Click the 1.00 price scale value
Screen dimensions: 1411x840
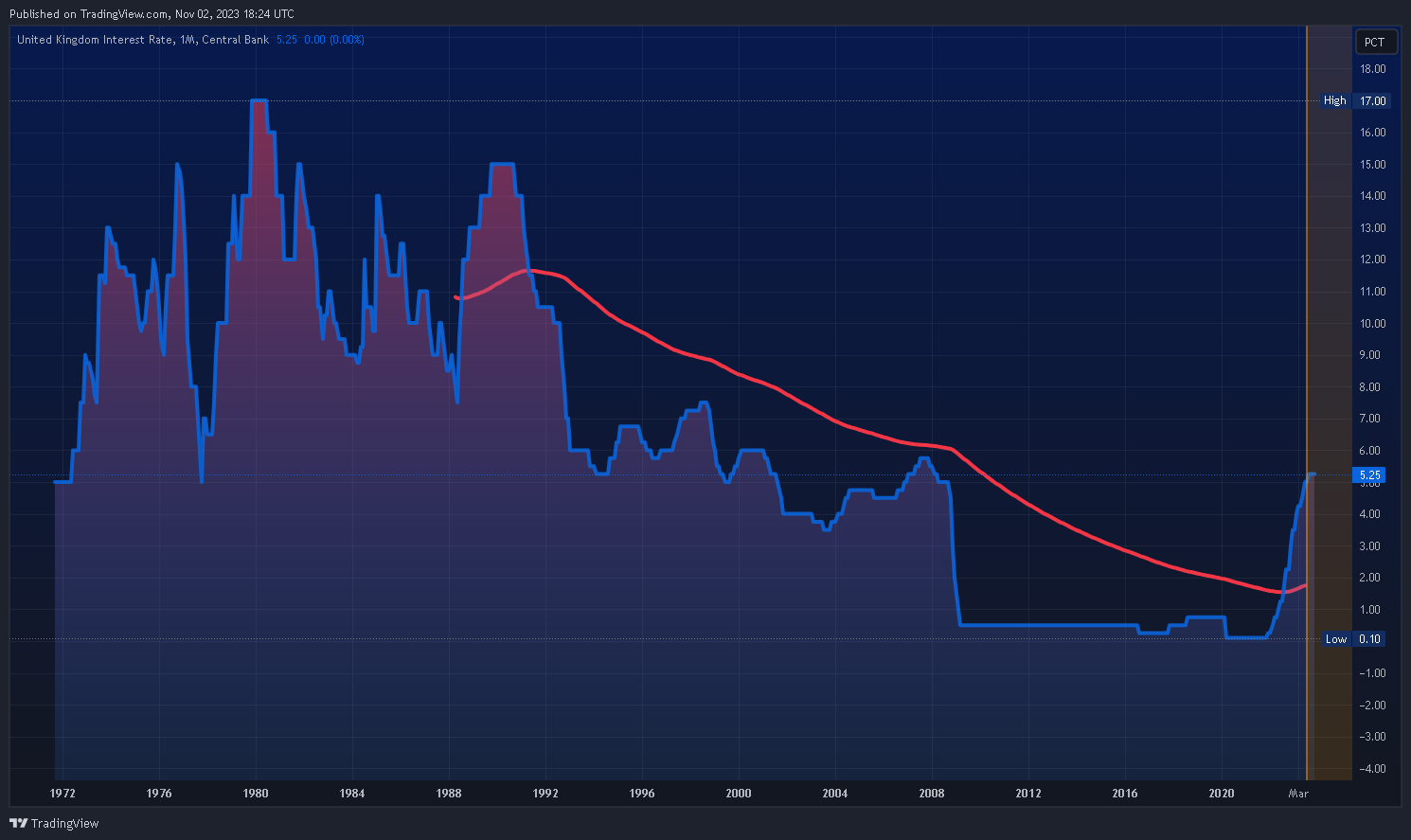click(x=1369, y=610)
